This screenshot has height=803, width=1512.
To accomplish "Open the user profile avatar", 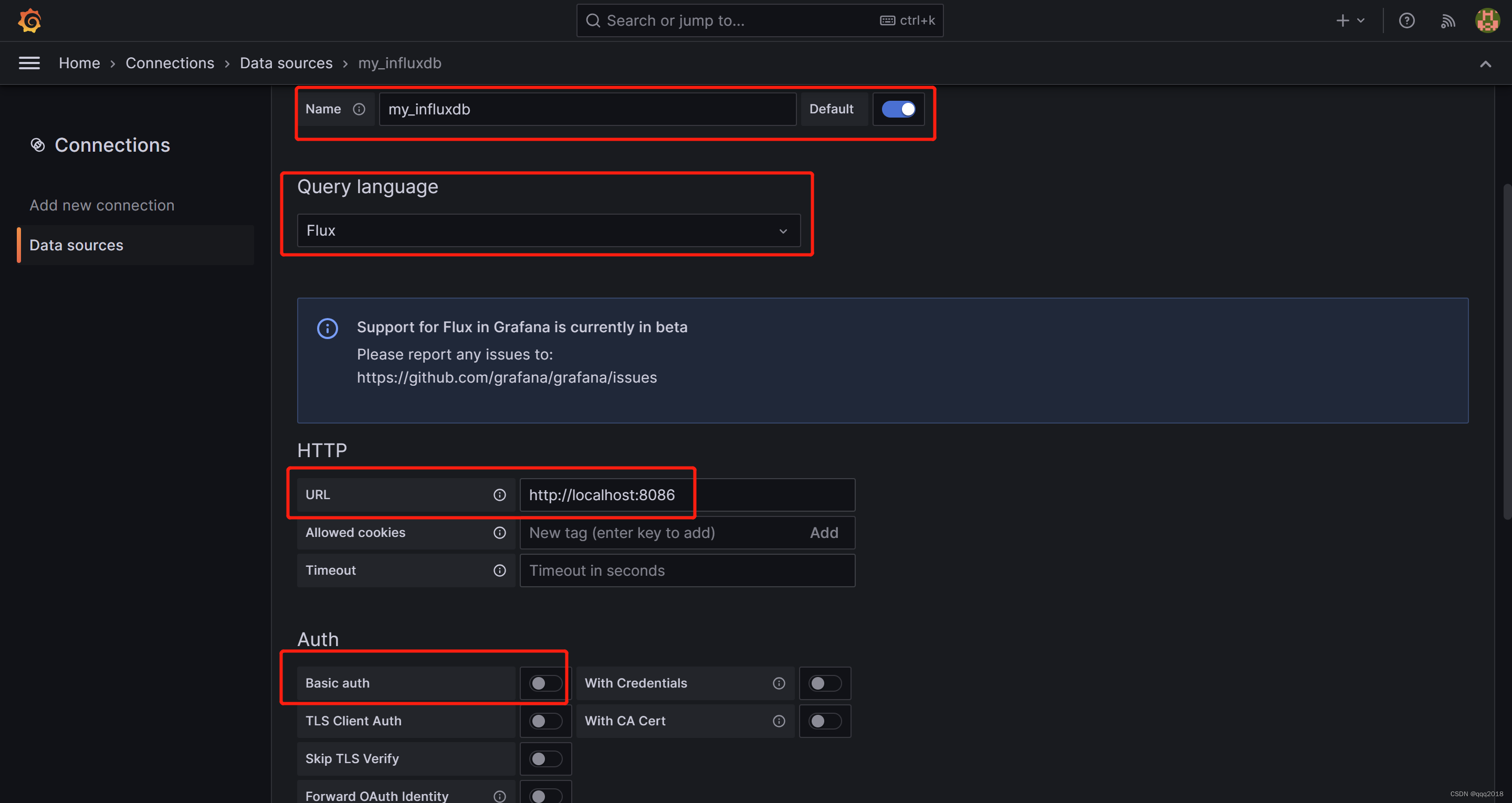I will [1487, 20].
